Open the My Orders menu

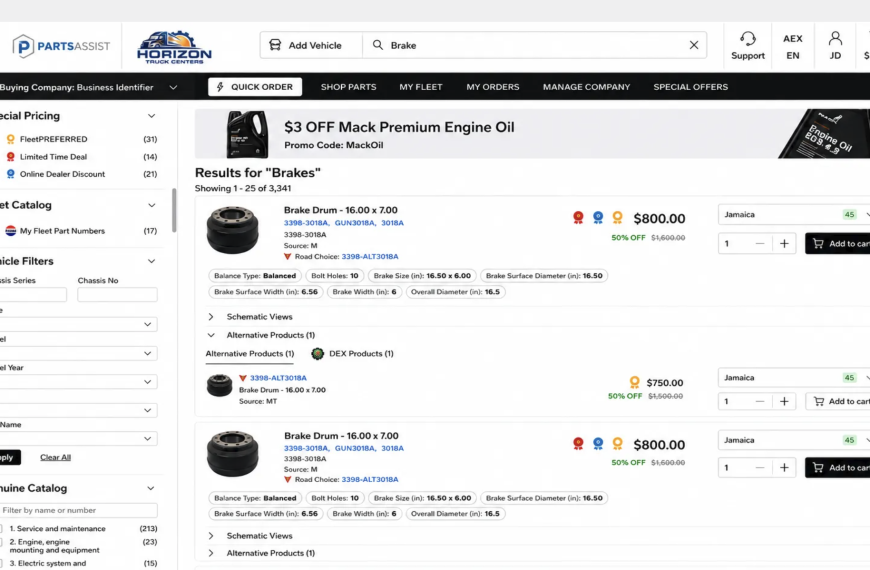click(x=493, y=87)
